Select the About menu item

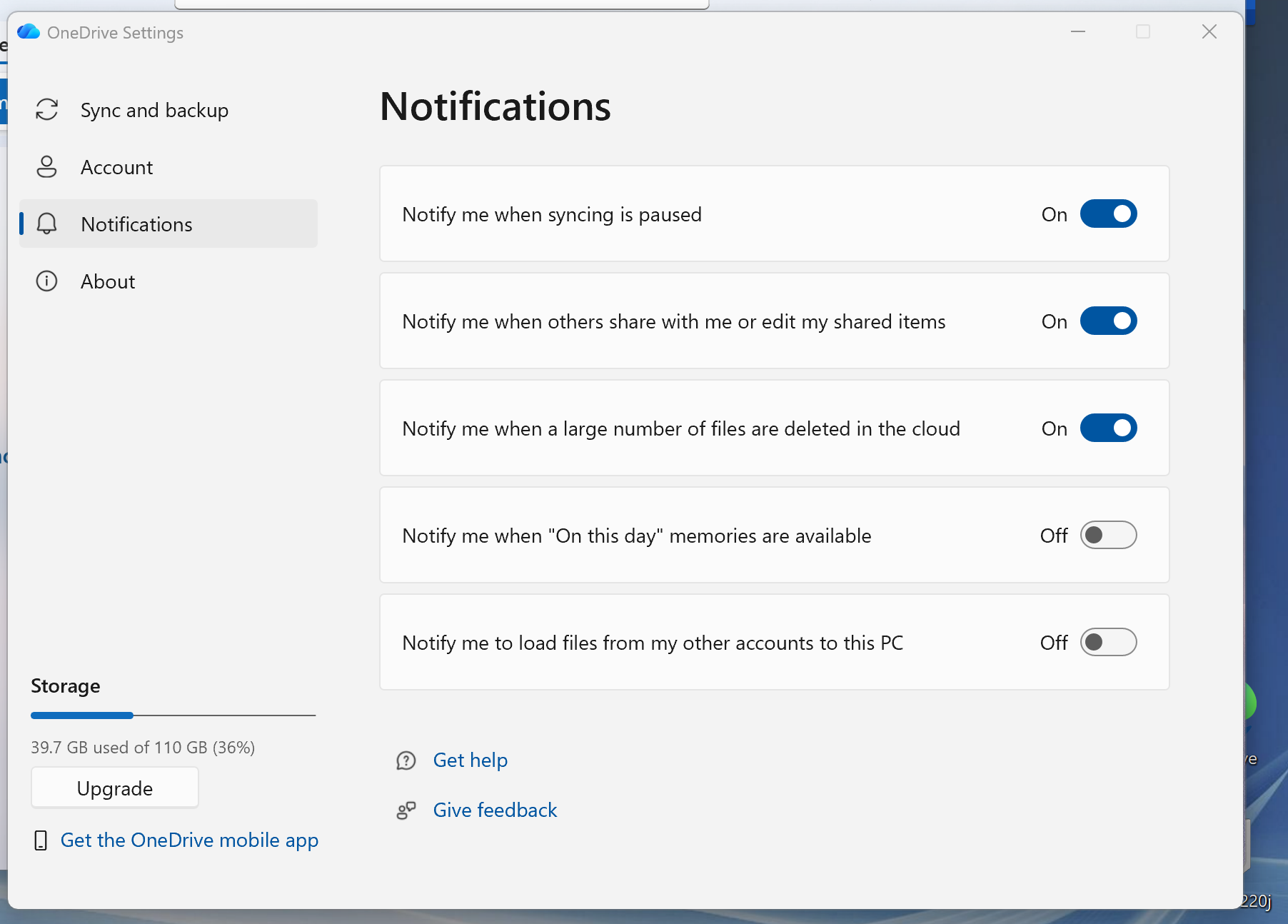(108, 281)
